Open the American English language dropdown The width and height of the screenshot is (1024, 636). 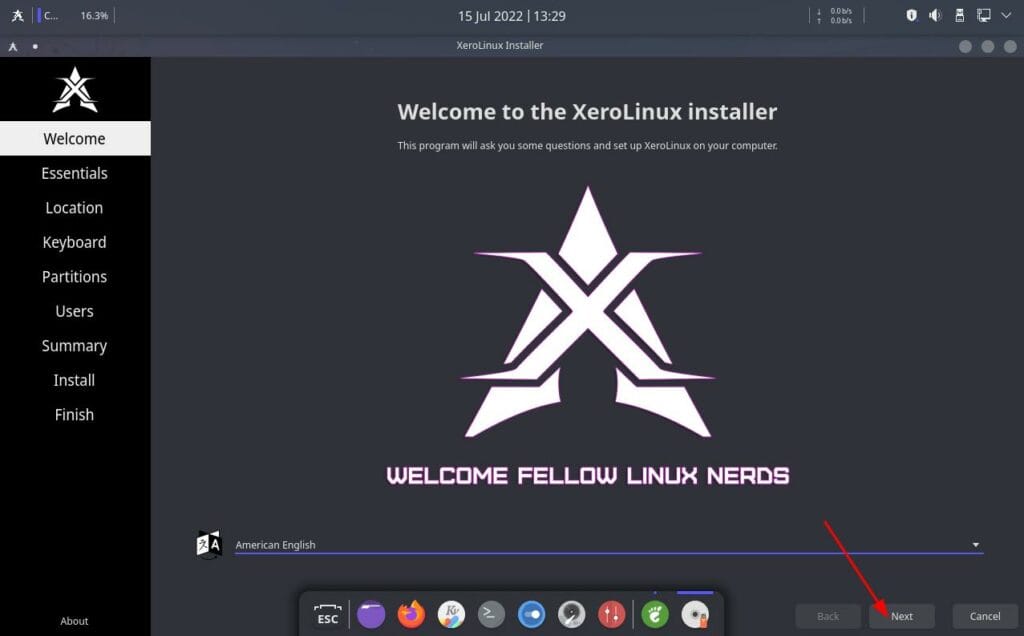pyautogui.click(x=609, y=545)
